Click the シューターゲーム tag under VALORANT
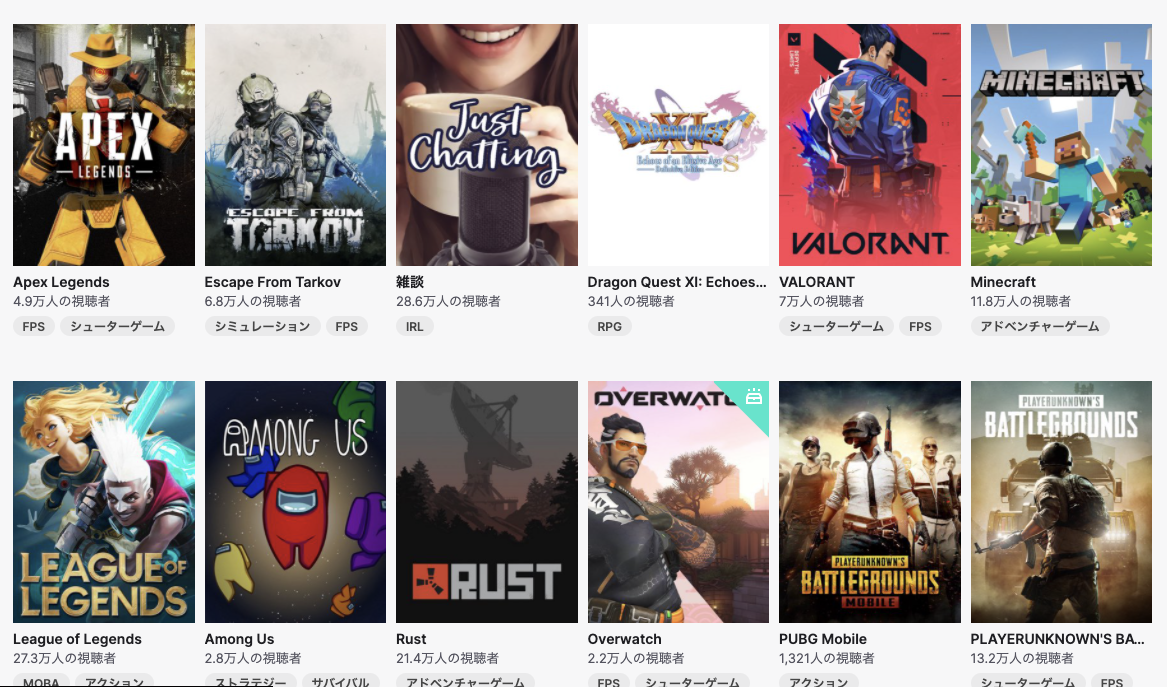Viewport: 1167px width, 687px height. pos(837,326)
